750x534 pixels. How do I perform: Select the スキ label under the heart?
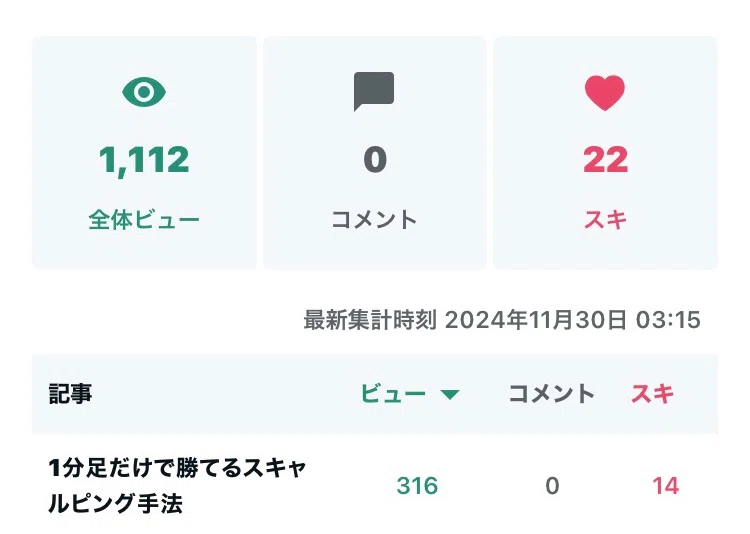pyautogui.click(x=605, y=220)
